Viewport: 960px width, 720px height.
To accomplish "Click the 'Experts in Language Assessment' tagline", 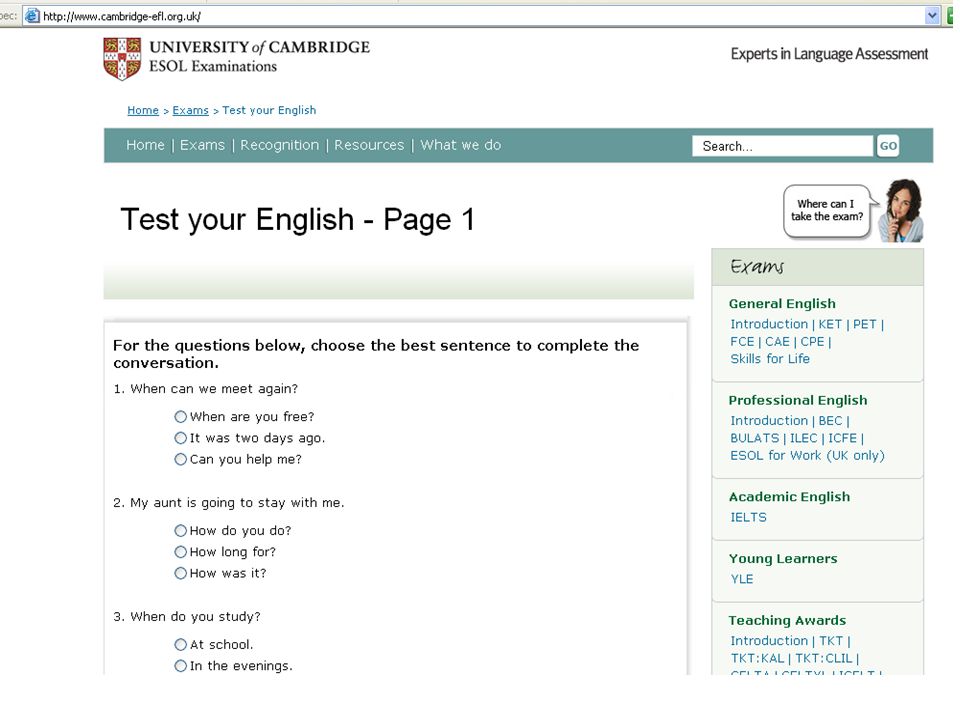I will tap(829, 54).
